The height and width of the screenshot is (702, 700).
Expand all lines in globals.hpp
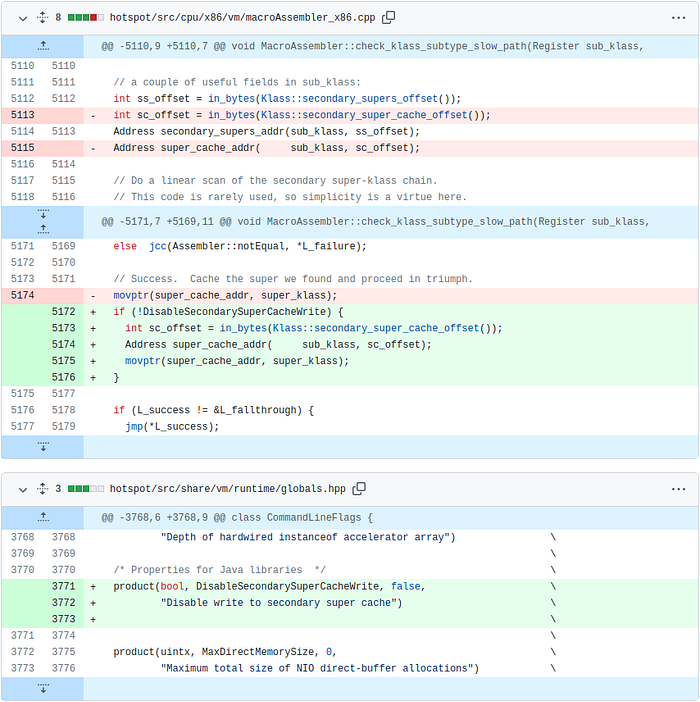click(x=43, y=489)
